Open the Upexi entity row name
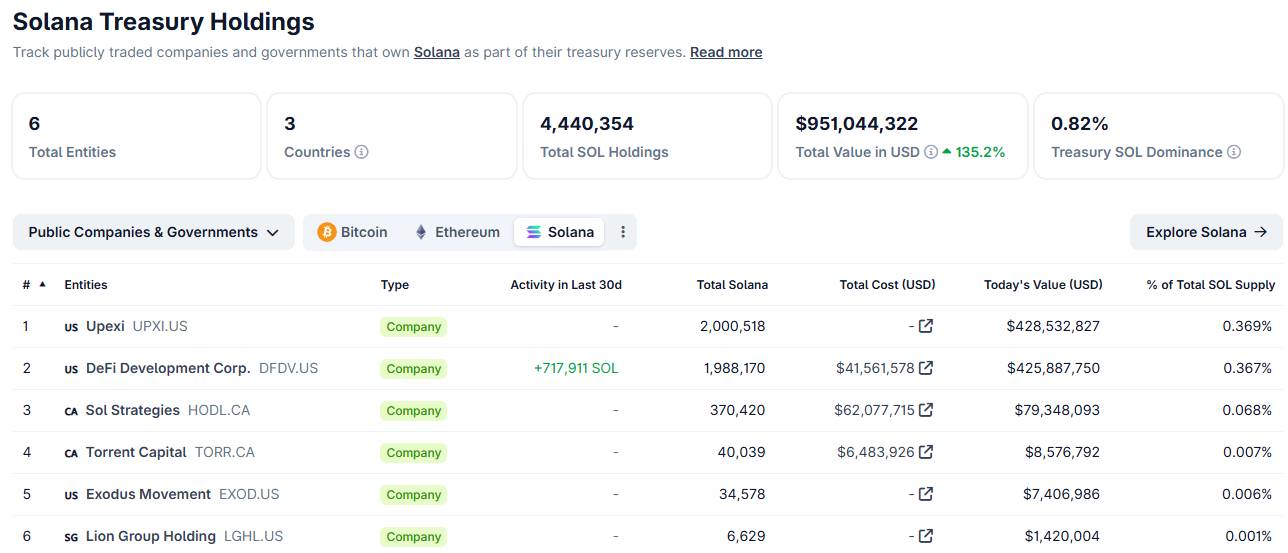Screen dimensions: 1288x553 [105, 326]
